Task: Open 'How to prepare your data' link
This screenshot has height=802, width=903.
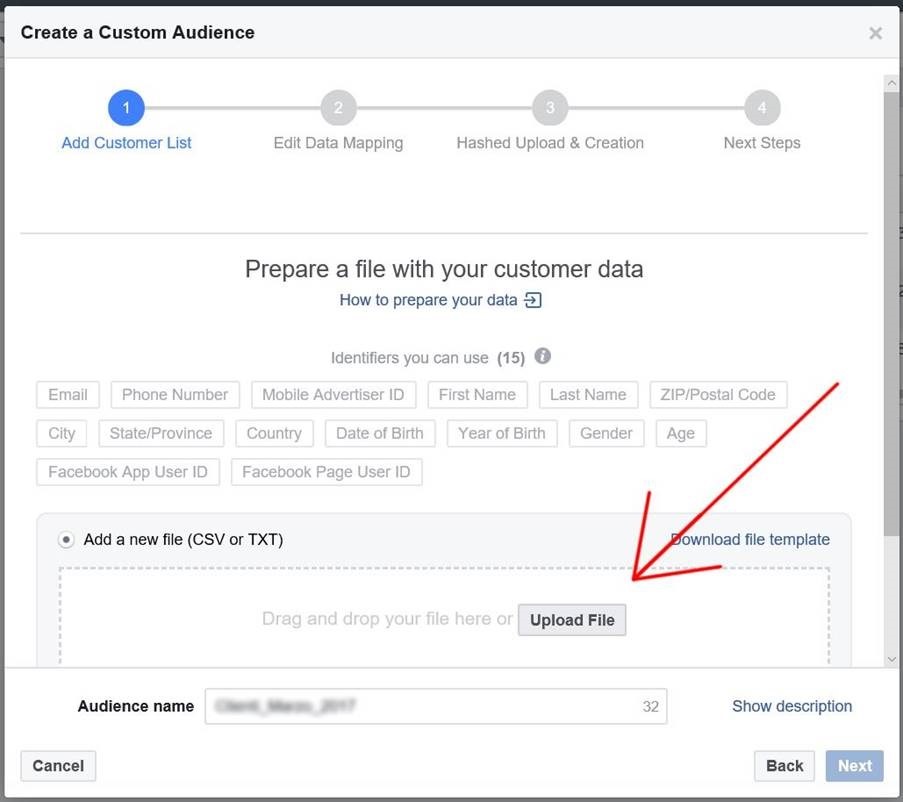Action: [429, 300]
